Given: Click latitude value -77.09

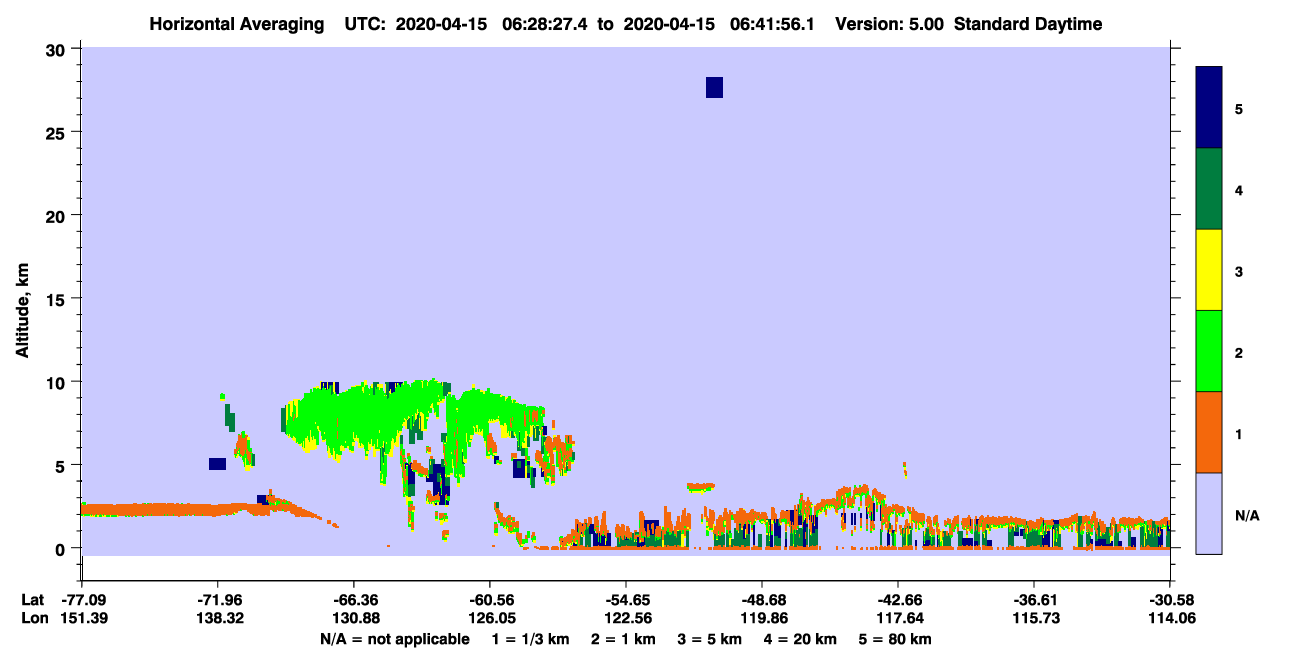Looking at the screenshot, I should pyautogui.click(x=82, y=600).
